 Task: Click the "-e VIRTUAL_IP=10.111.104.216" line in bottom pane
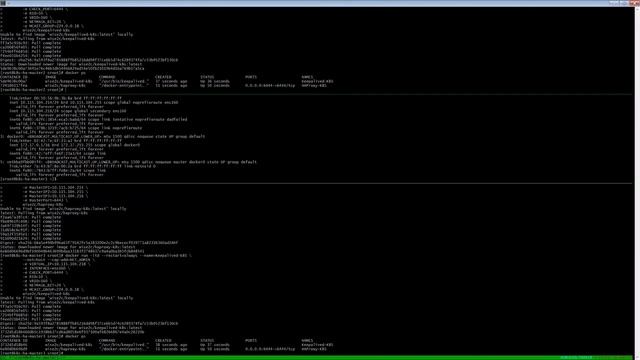(56, 264)
